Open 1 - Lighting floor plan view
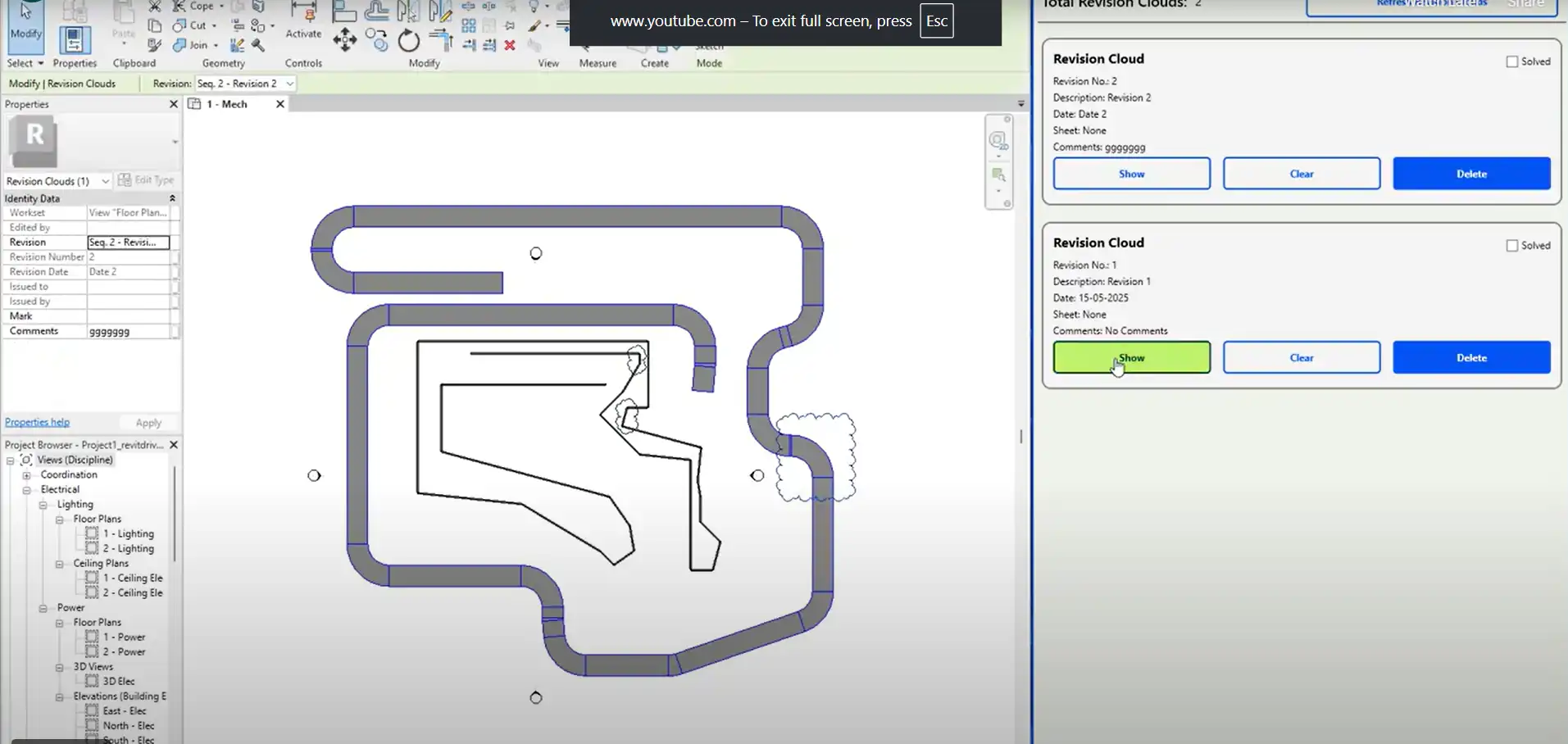Screen dimensions: 1568x744 pos(129,533)
